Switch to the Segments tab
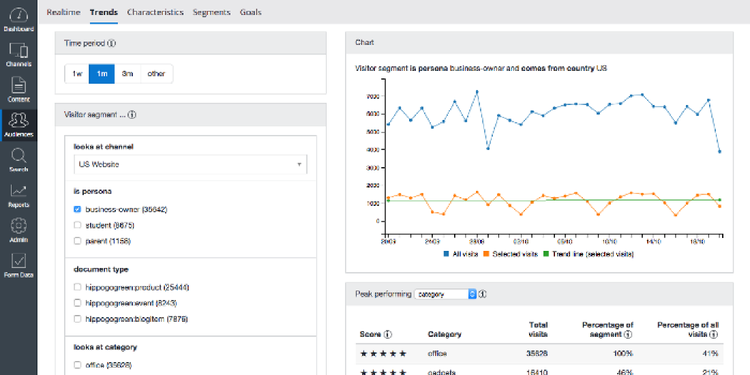 (211, 12)
